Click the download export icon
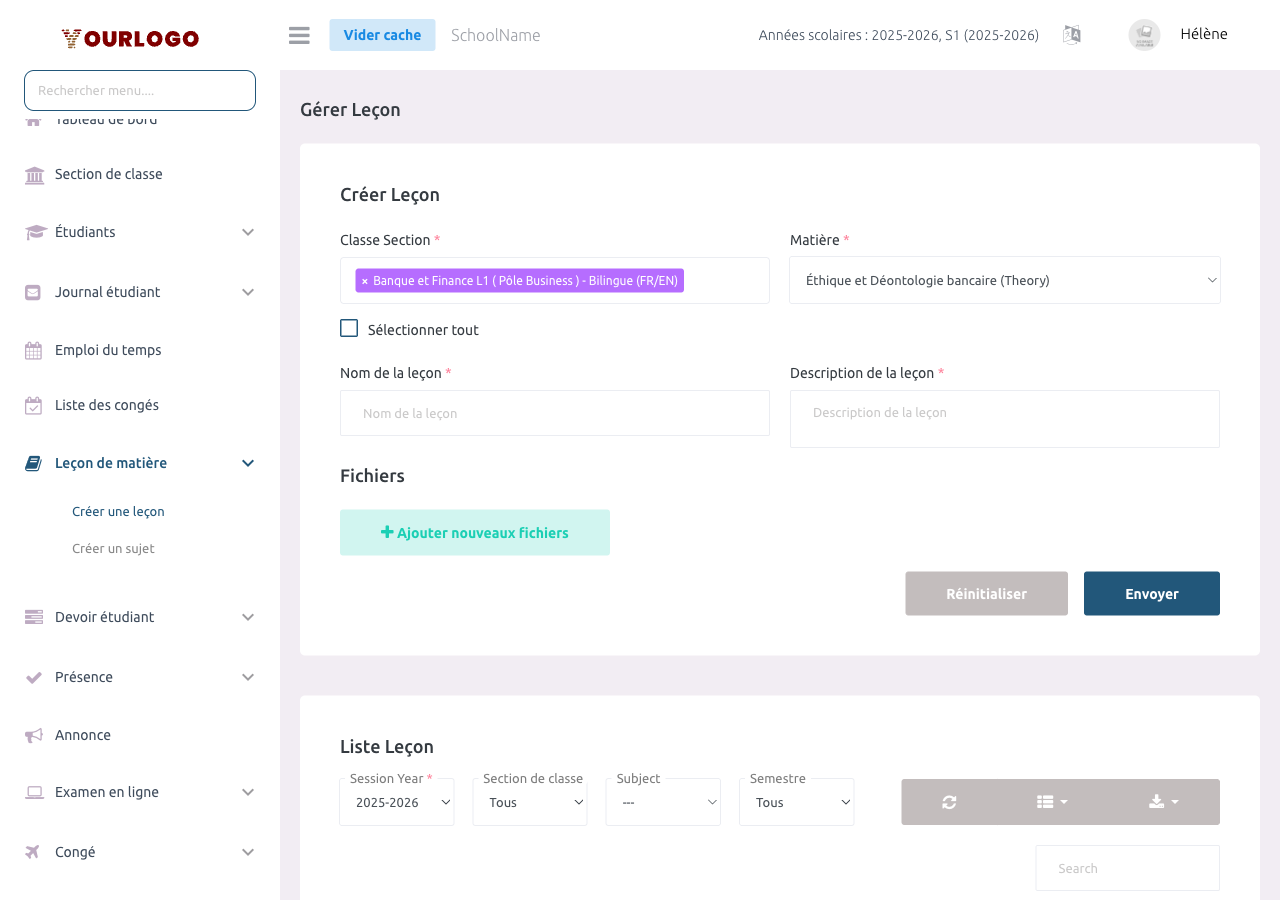 click(x=1163, y=802)
